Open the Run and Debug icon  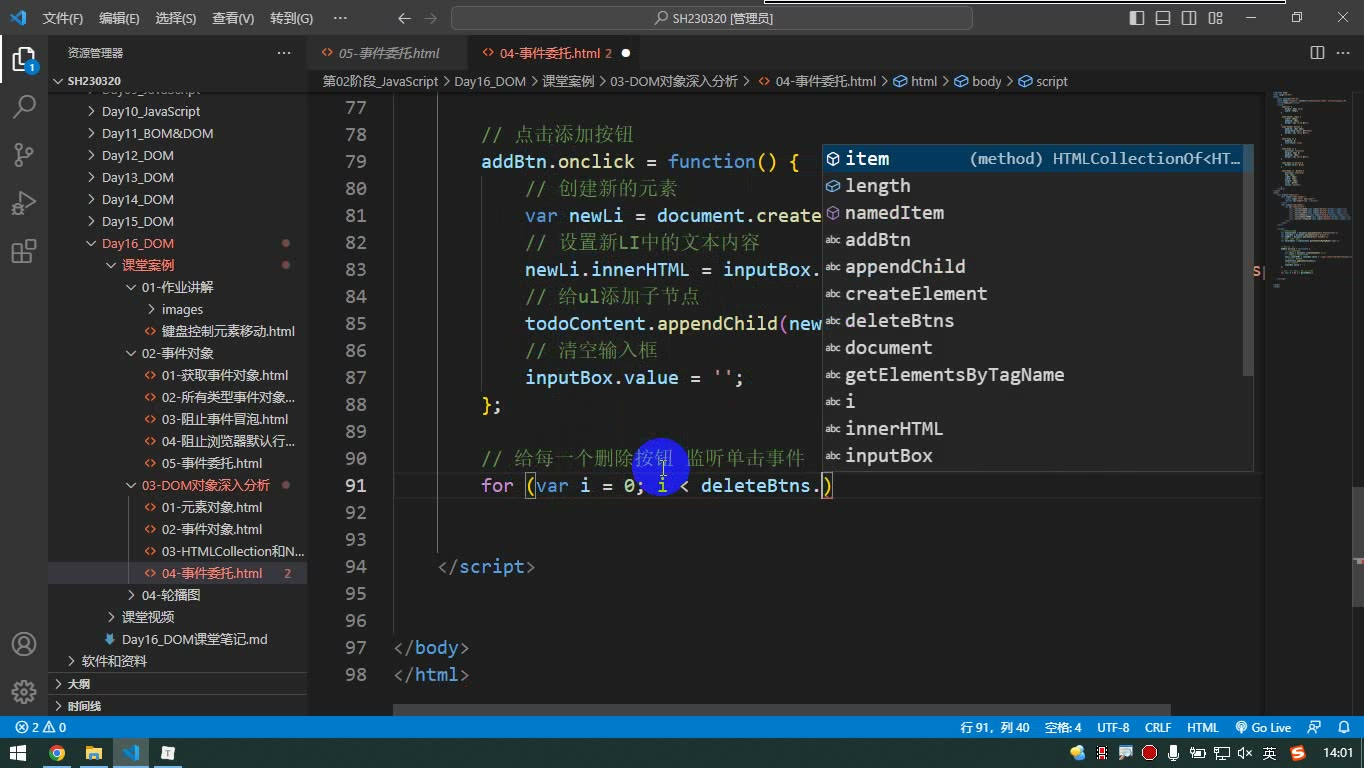(24, 203)
